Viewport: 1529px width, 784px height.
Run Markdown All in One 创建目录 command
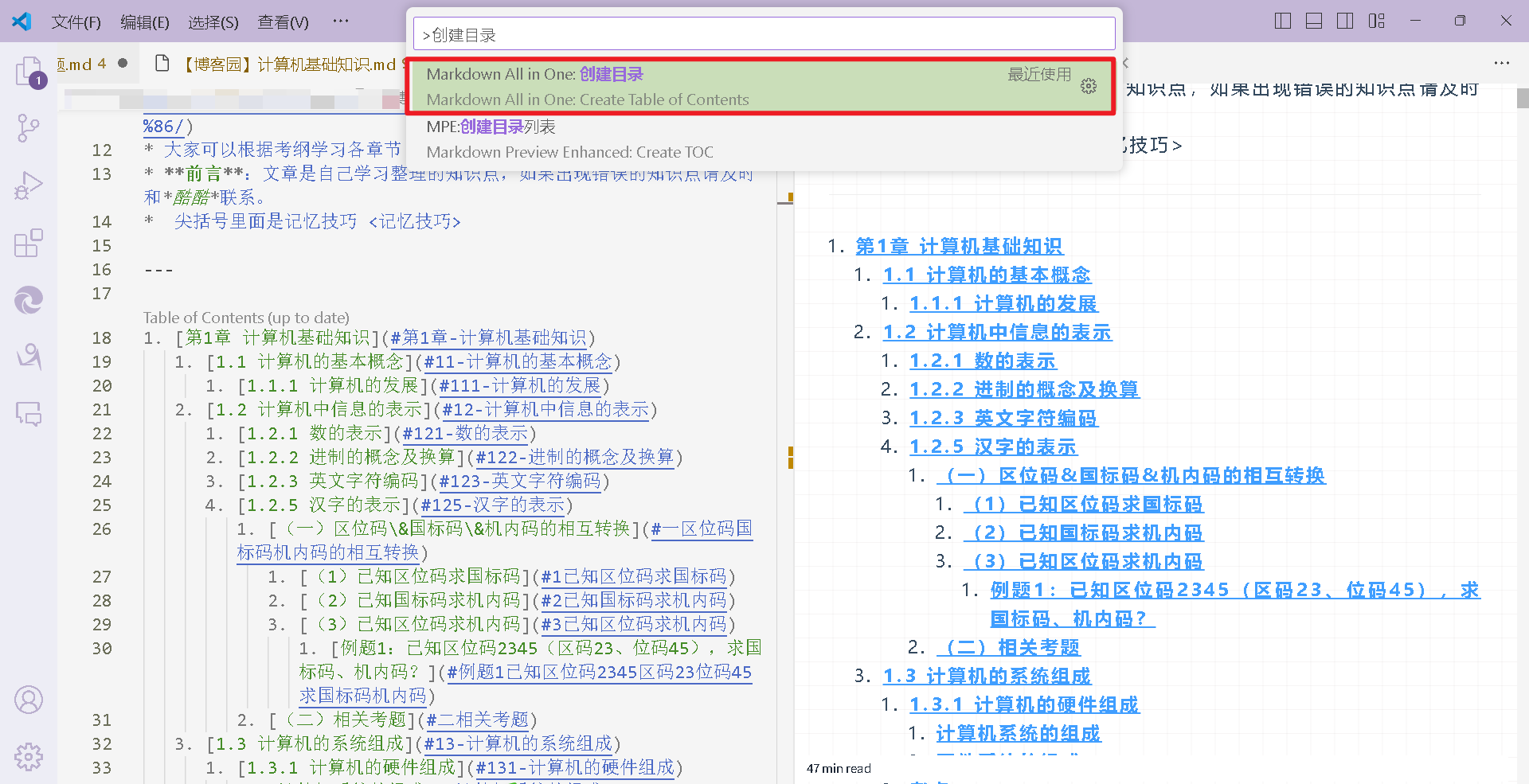click(761, 86)
